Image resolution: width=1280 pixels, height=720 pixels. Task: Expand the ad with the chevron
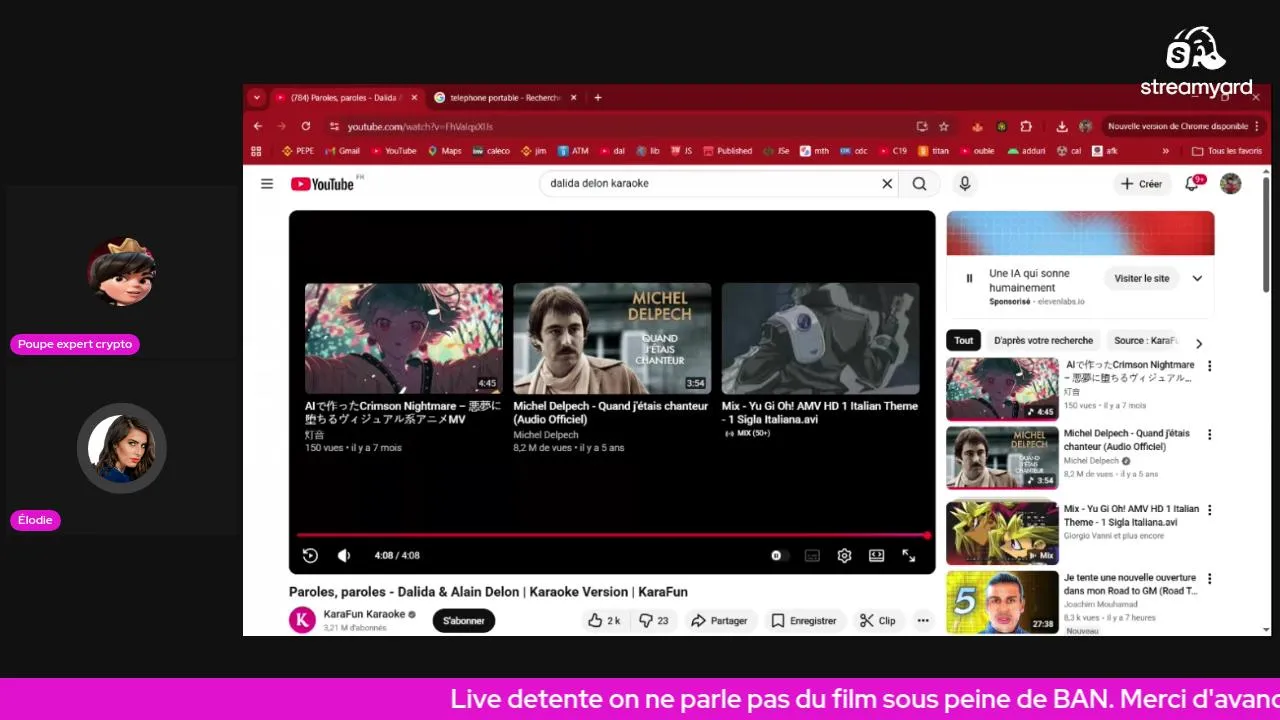point(1197,278)
